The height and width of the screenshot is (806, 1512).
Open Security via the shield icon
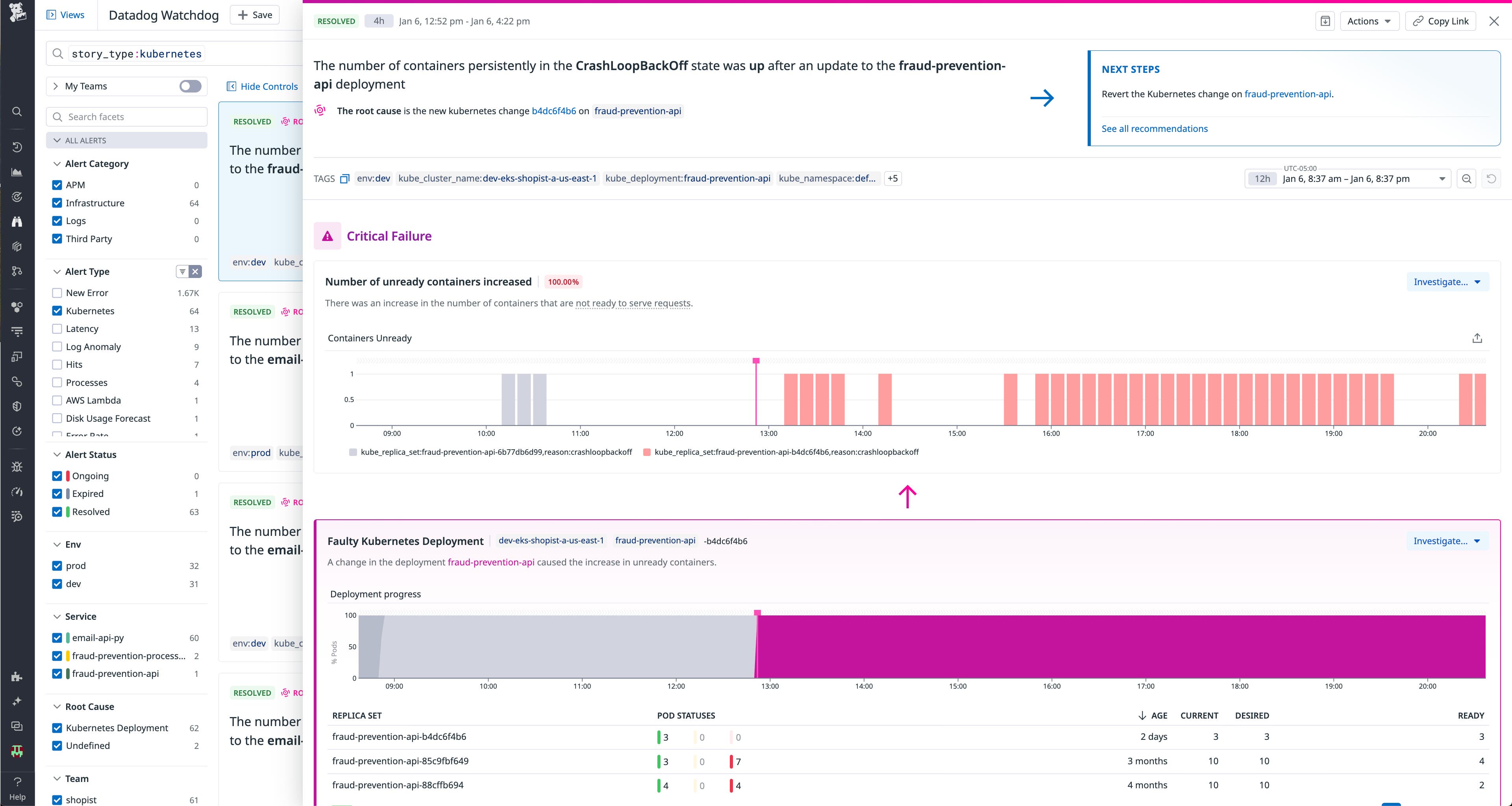[17, 406]
